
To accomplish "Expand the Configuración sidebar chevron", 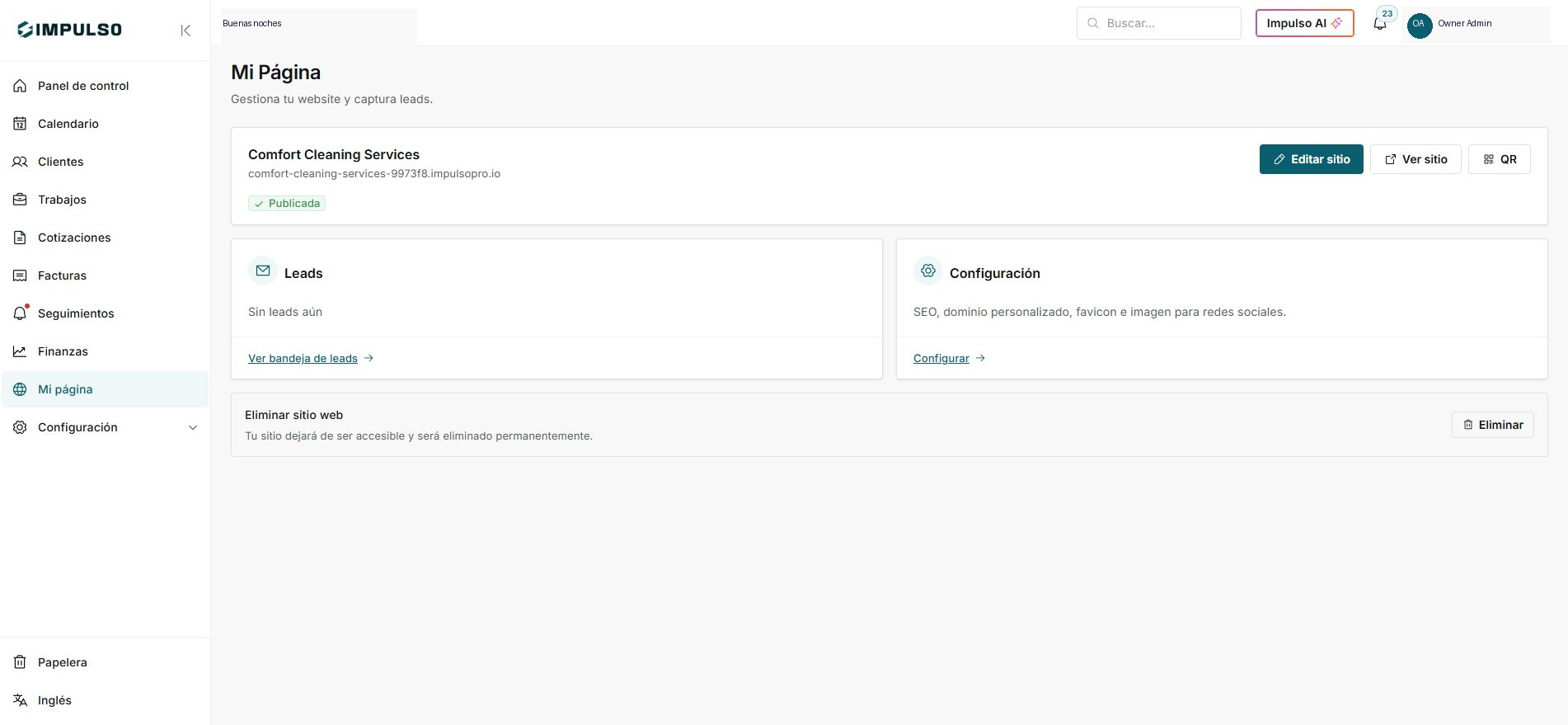I will [193, 427].
